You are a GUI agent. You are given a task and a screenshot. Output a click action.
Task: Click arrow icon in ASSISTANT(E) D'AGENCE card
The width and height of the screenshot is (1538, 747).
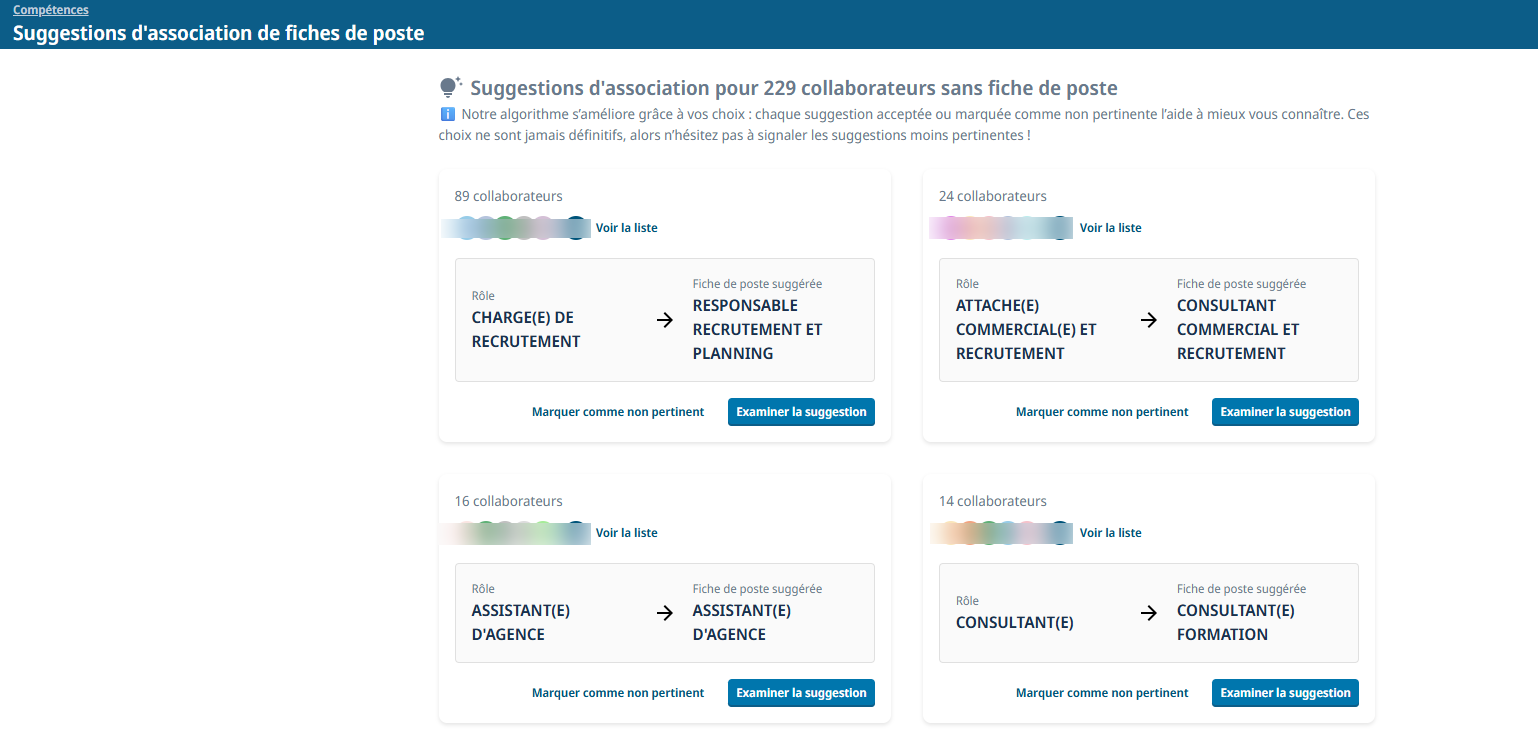point(665,613)
